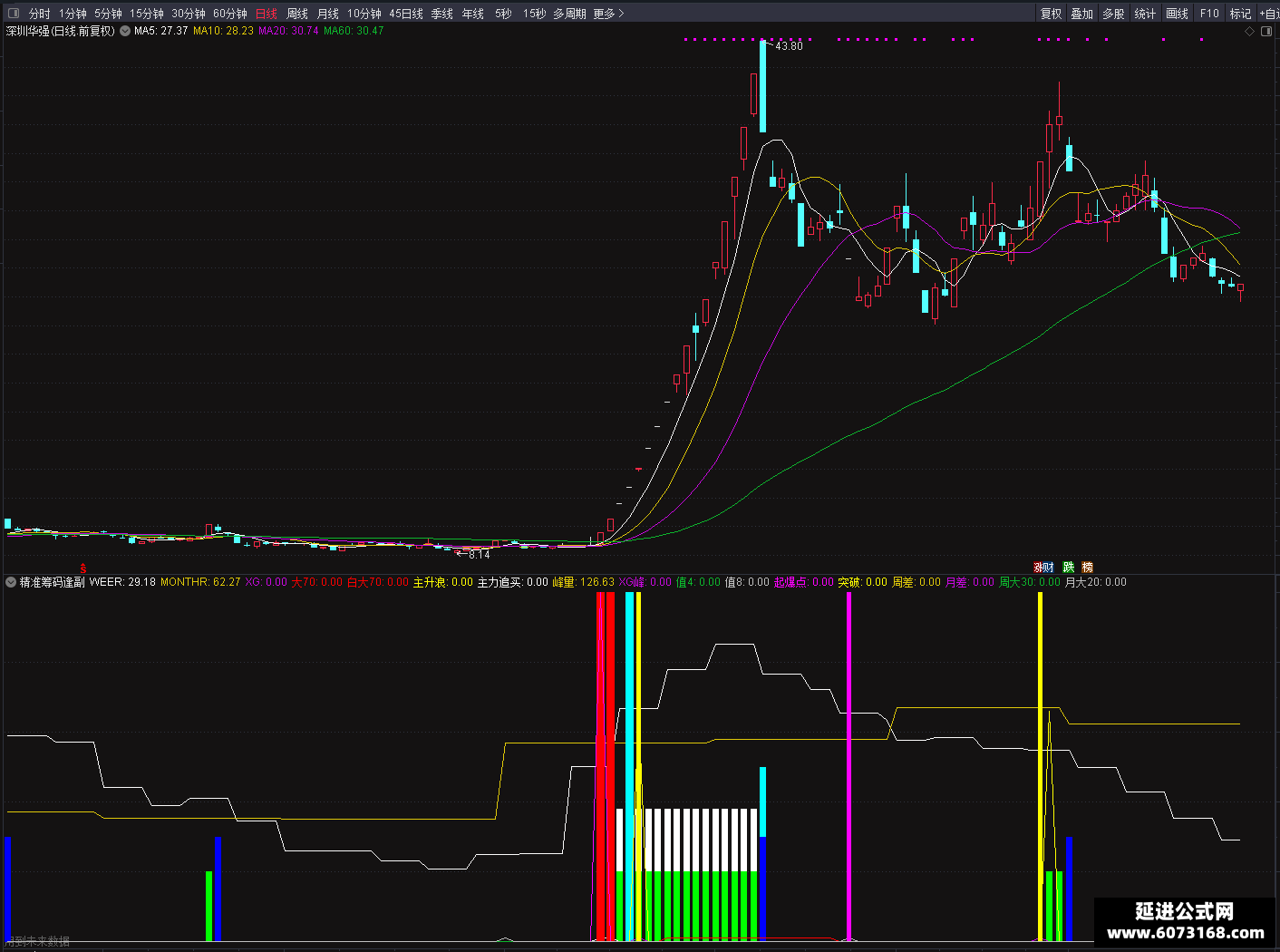The height and width of the screenshot is (952, 1280).
Task: Open the 标记 marking tool
Action: coord(1240,14)
